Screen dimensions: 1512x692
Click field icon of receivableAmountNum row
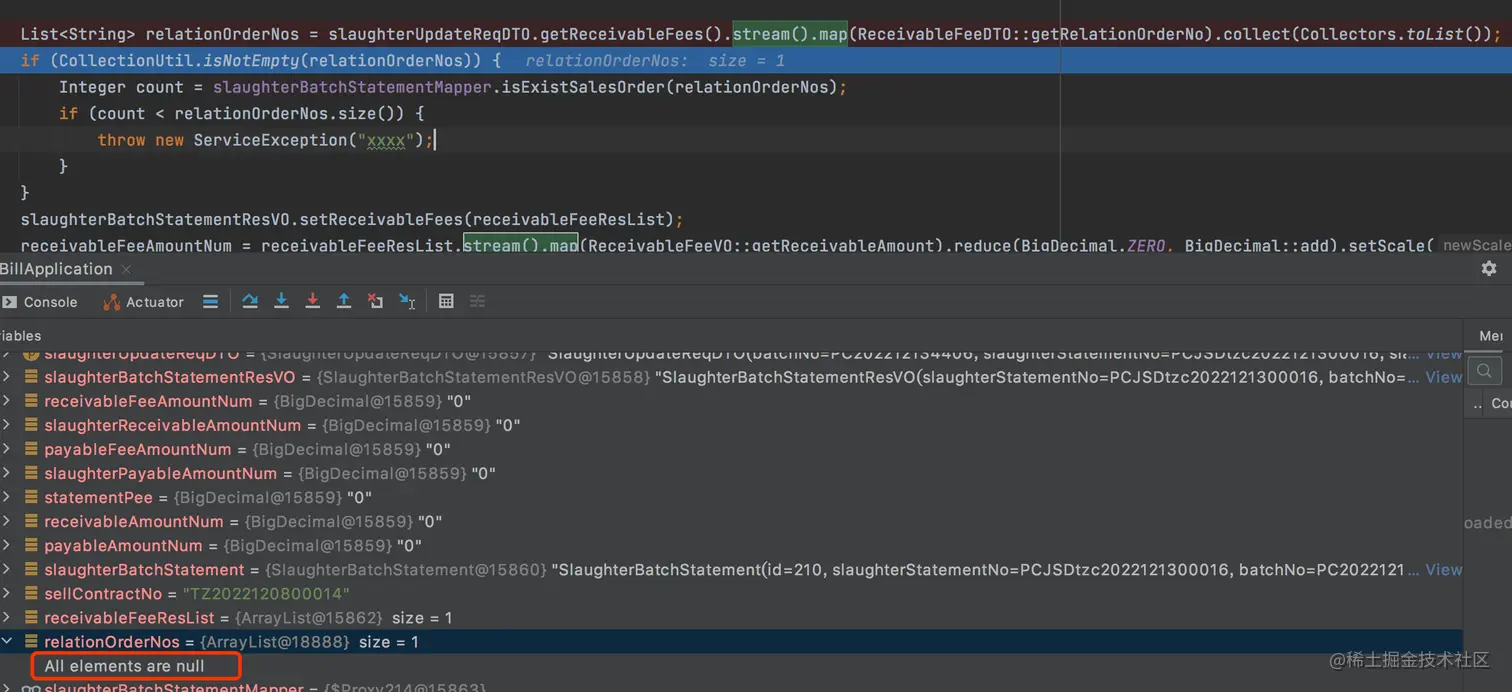pos(31,521)
